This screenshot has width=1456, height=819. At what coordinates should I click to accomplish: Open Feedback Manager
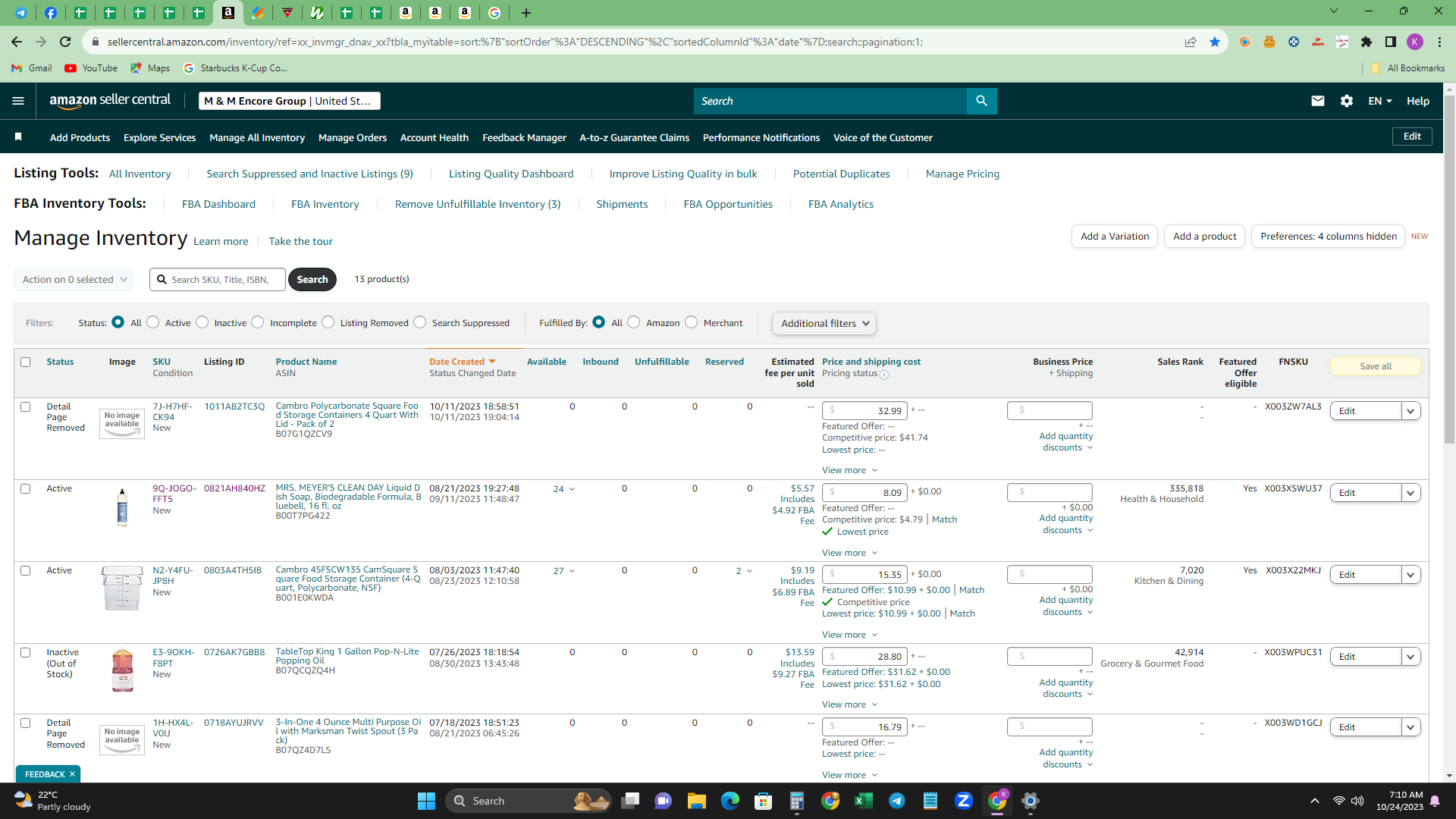point(524,137)
